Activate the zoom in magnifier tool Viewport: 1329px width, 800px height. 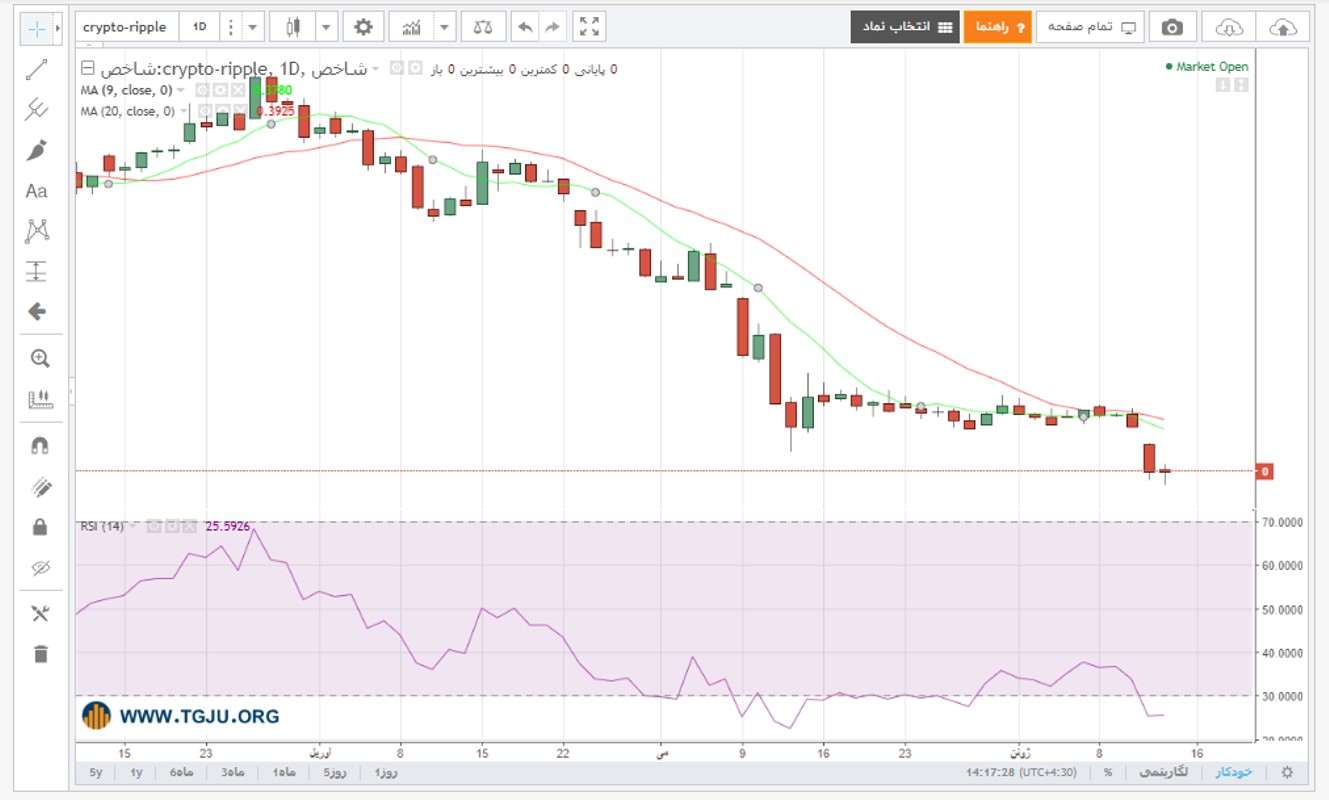click(x=40, y=358)
